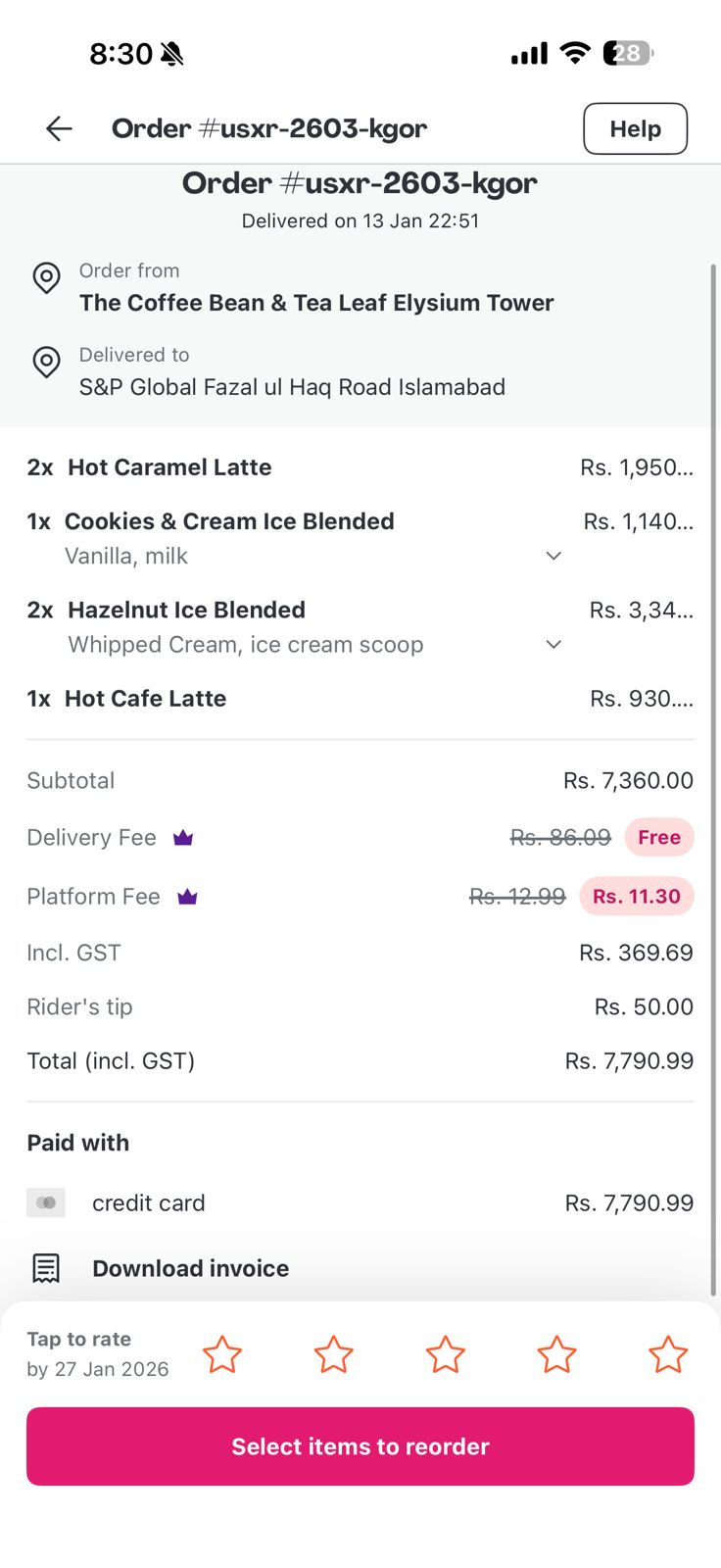Click the vertical scrollbar on the right
The image size is (721, 1568).
tap(712, 686)
